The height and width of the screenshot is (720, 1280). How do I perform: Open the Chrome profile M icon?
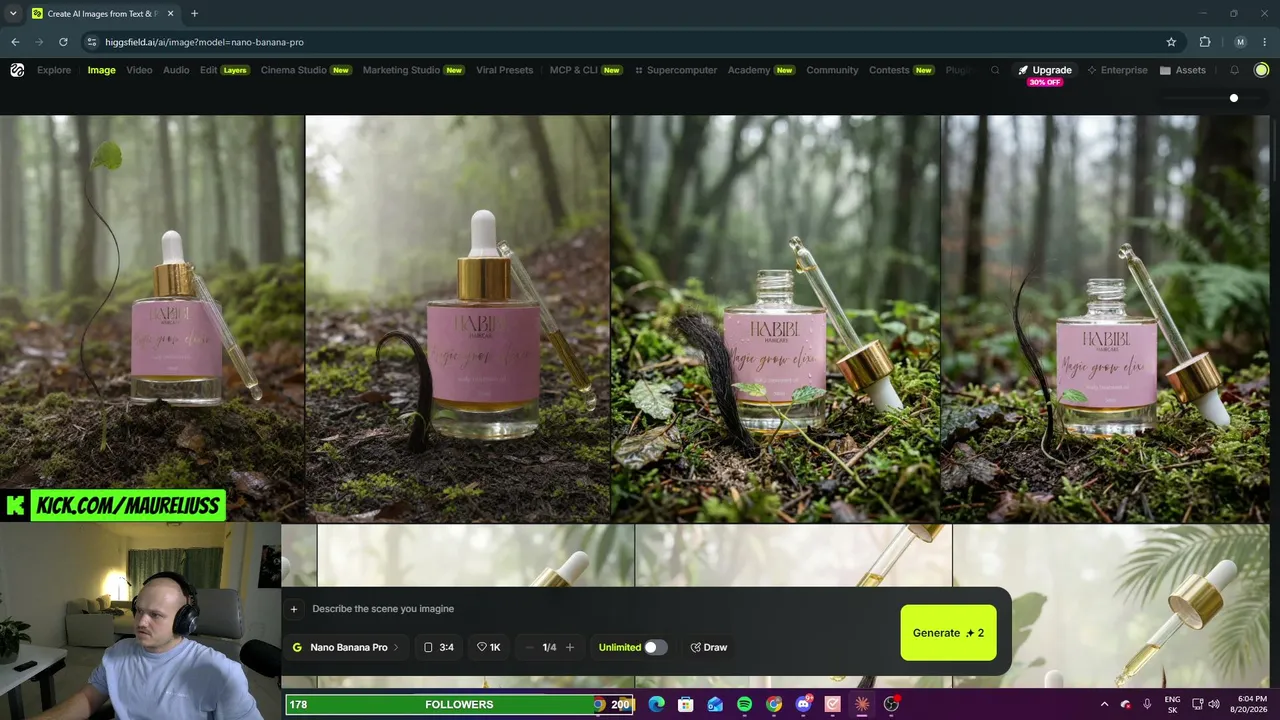point(1240,42)
